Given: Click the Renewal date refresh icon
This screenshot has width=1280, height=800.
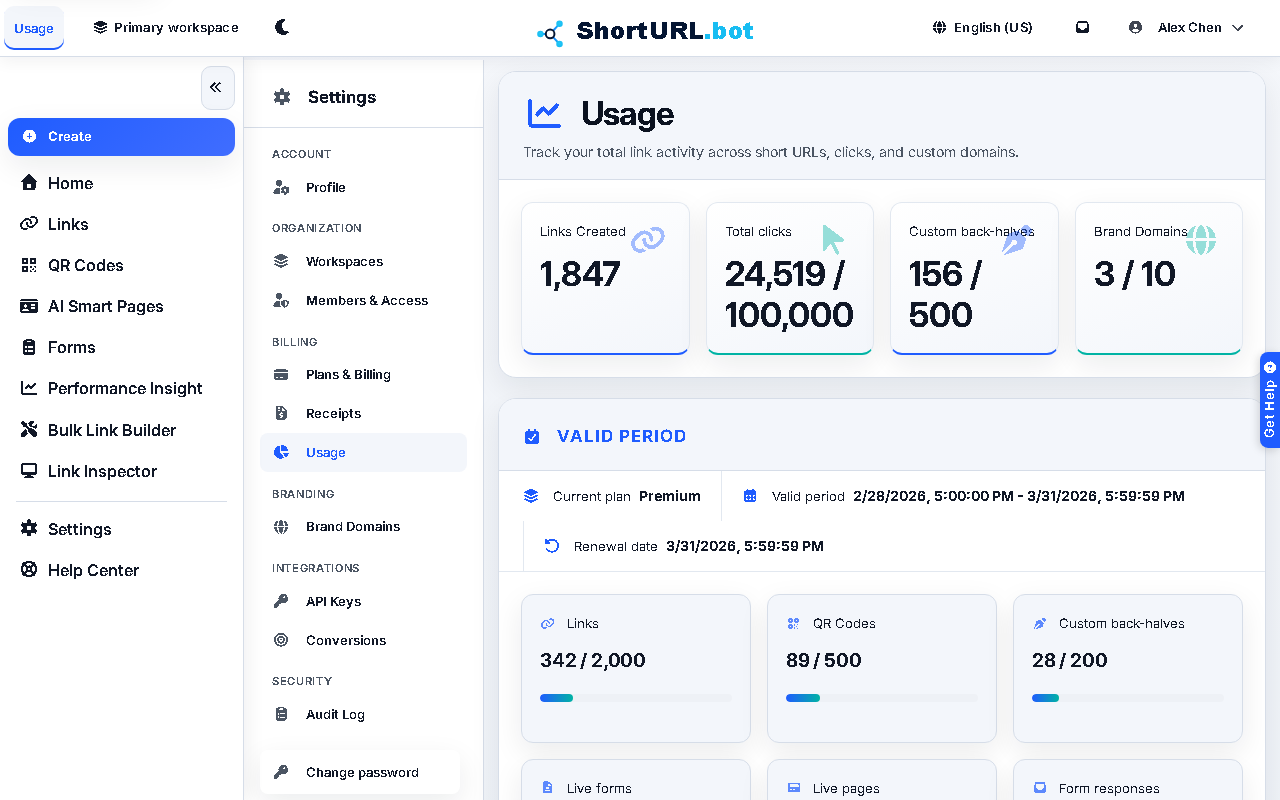Looking at the screenshot, I should tap(552, 546).
